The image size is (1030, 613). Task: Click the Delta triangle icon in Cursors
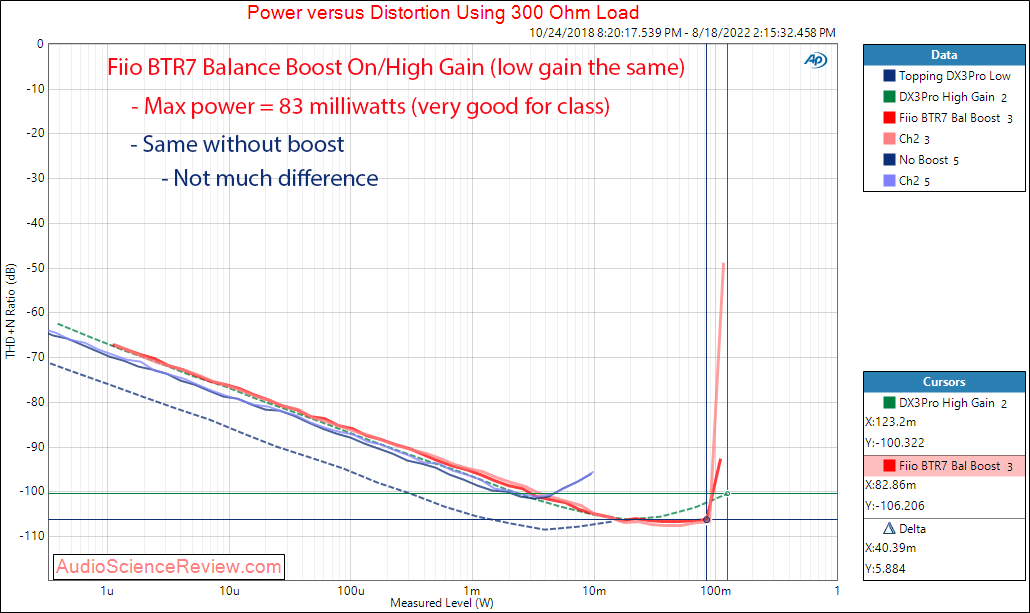889,528
